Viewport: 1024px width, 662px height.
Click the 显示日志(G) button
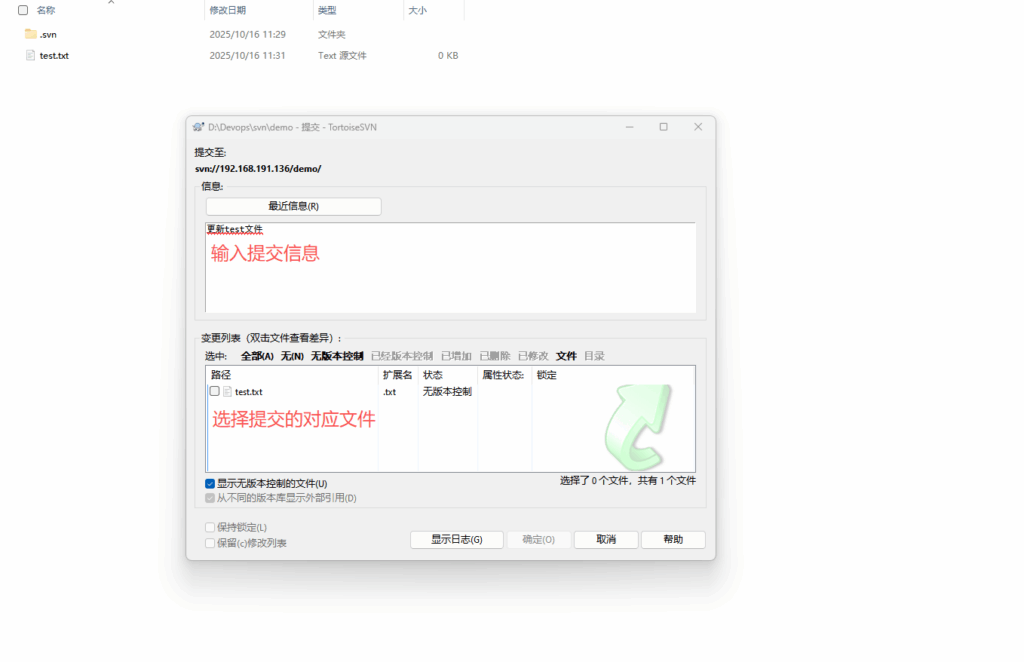pos(456,539)
